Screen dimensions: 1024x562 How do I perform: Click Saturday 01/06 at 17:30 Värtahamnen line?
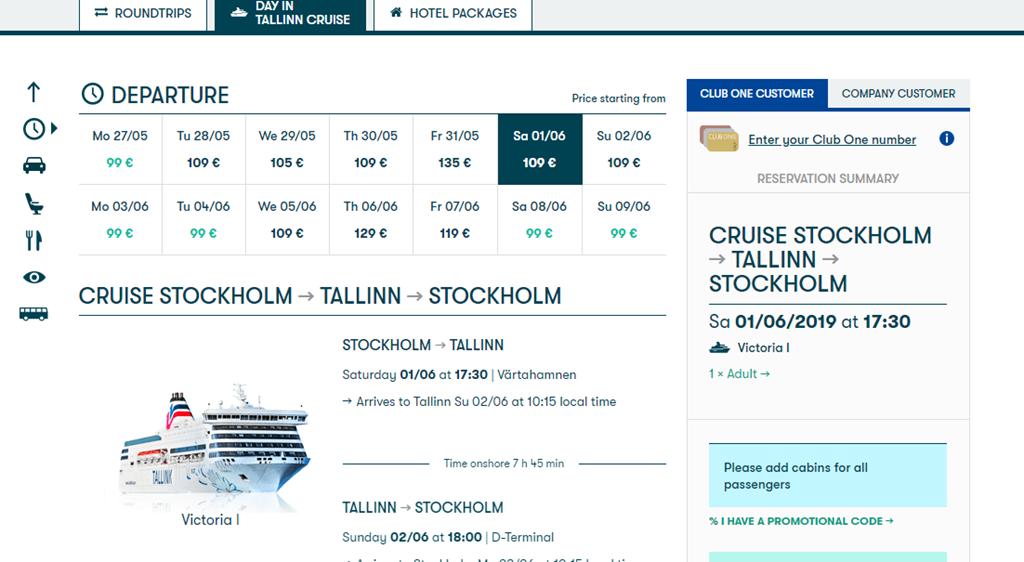click(459, 375)
